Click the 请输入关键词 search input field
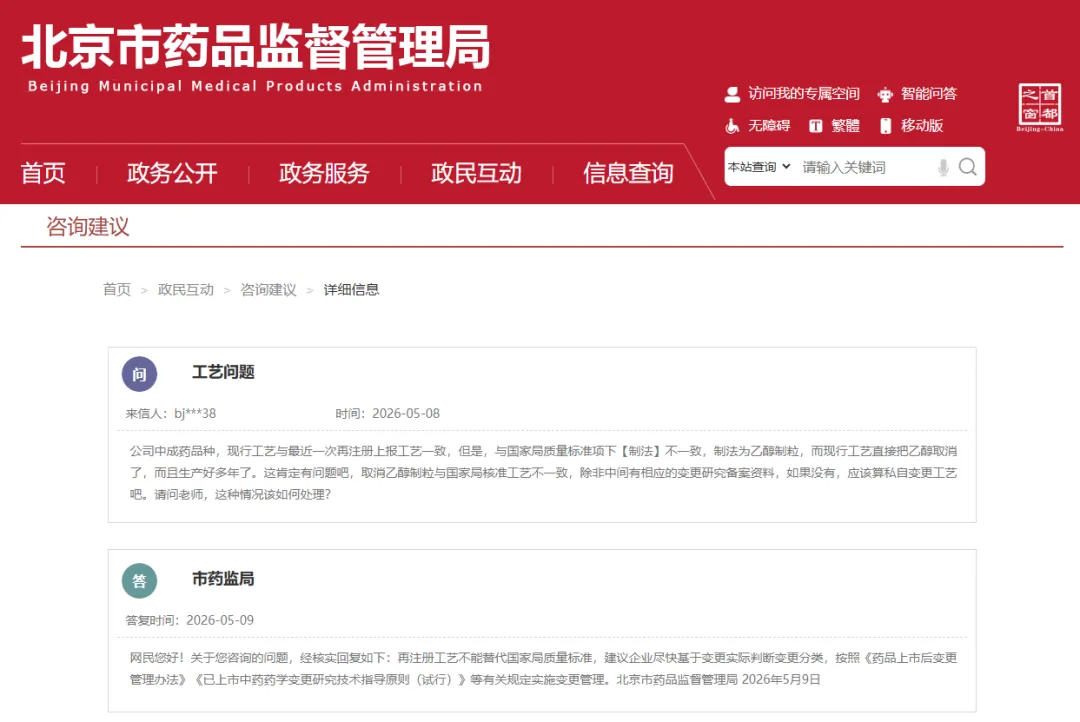The image size is (1080, 722). click(866, 167)
